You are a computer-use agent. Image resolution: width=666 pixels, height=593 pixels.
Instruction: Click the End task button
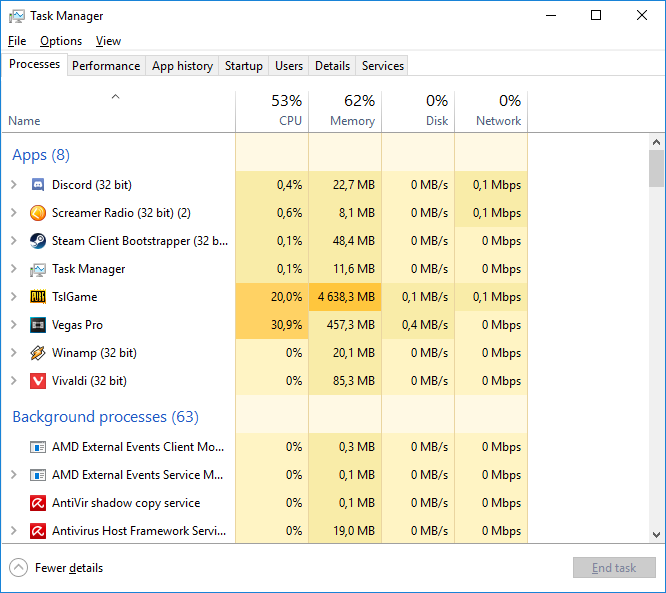[614, 568]
